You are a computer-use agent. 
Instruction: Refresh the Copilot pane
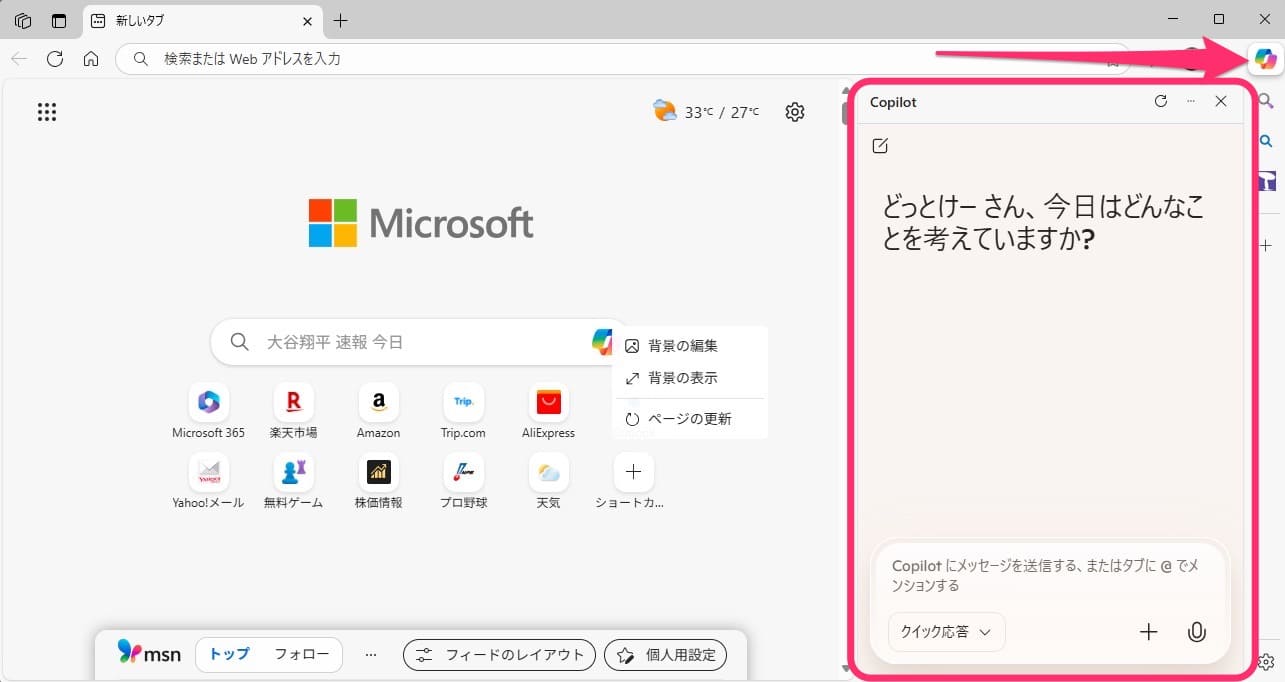[x=1161, y=101]
